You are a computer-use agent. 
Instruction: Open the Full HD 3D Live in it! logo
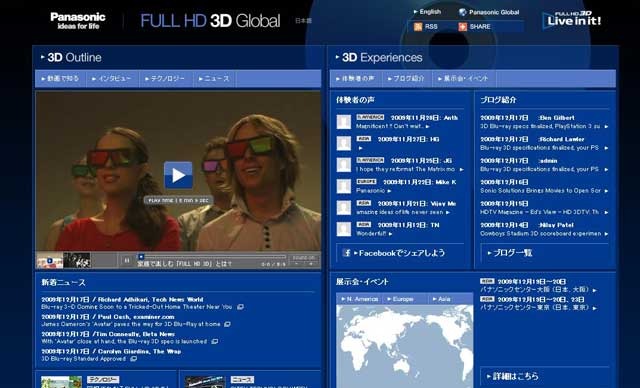(572, 19)
